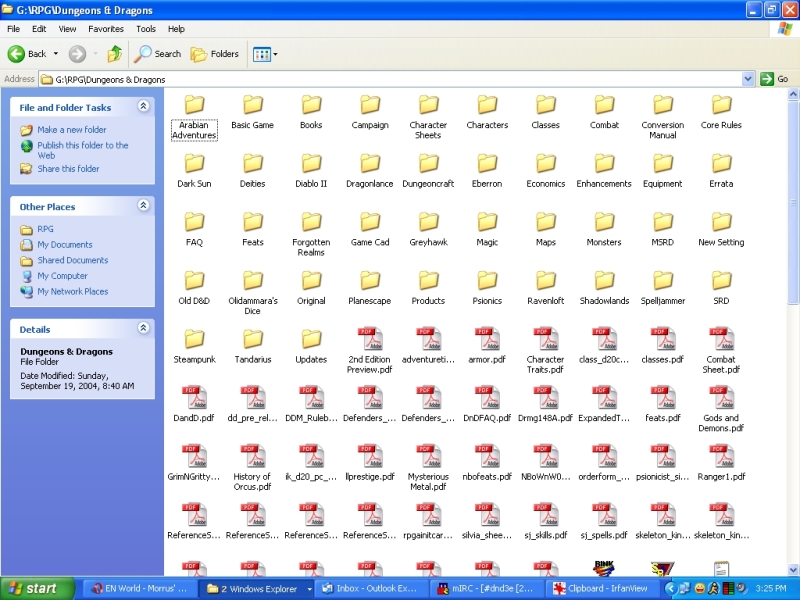The image size is (800, 600).
Task: Expand hidden system tray icons
Action: pyautogui.click(x=670, y=589)
